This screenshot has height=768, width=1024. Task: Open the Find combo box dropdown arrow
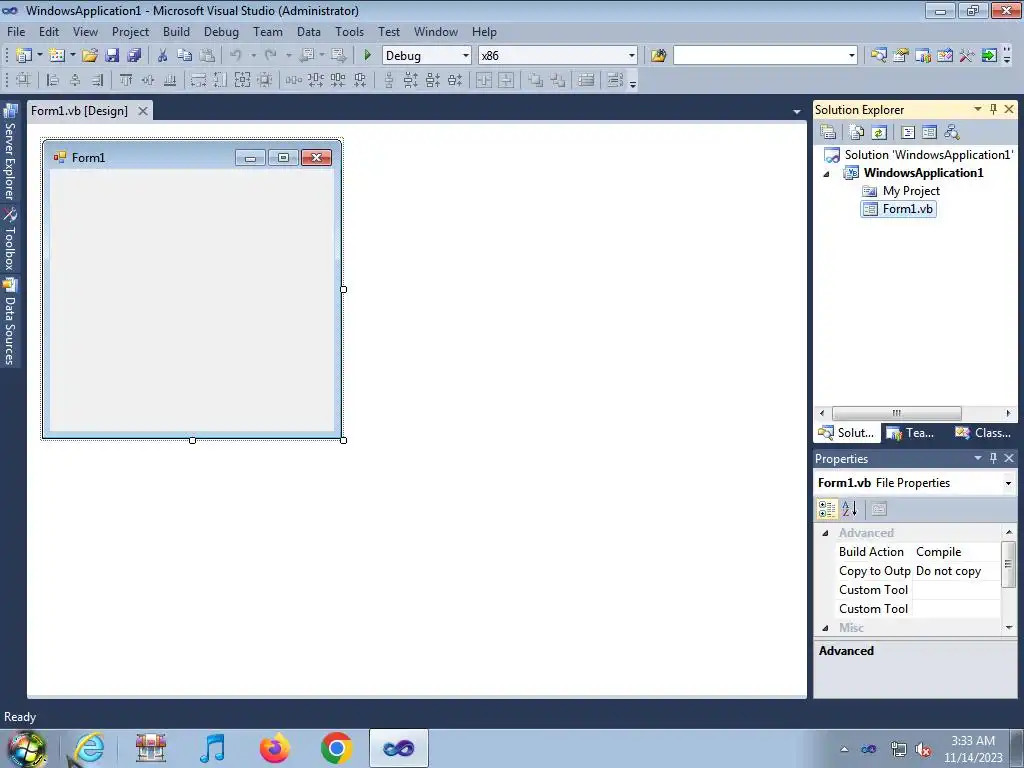(852, 56)
